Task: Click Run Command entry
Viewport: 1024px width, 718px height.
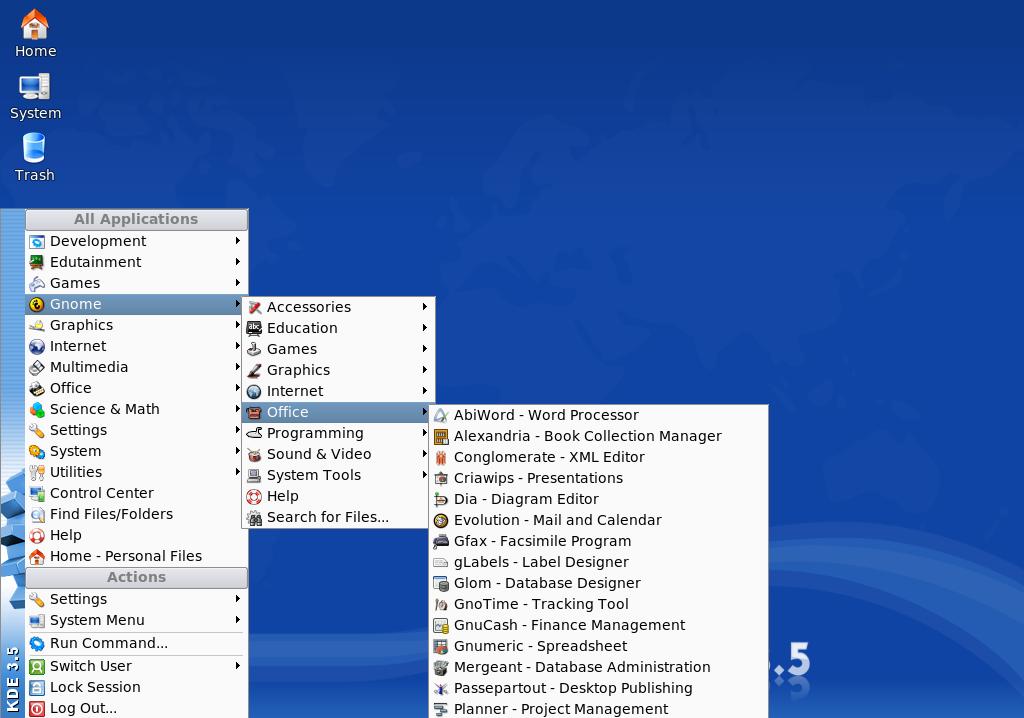Action: click(x=136, y=643)
